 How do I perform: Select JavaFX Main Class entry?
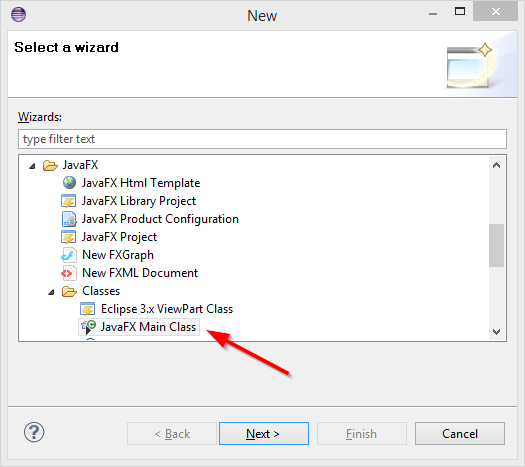tap(148, 327)
